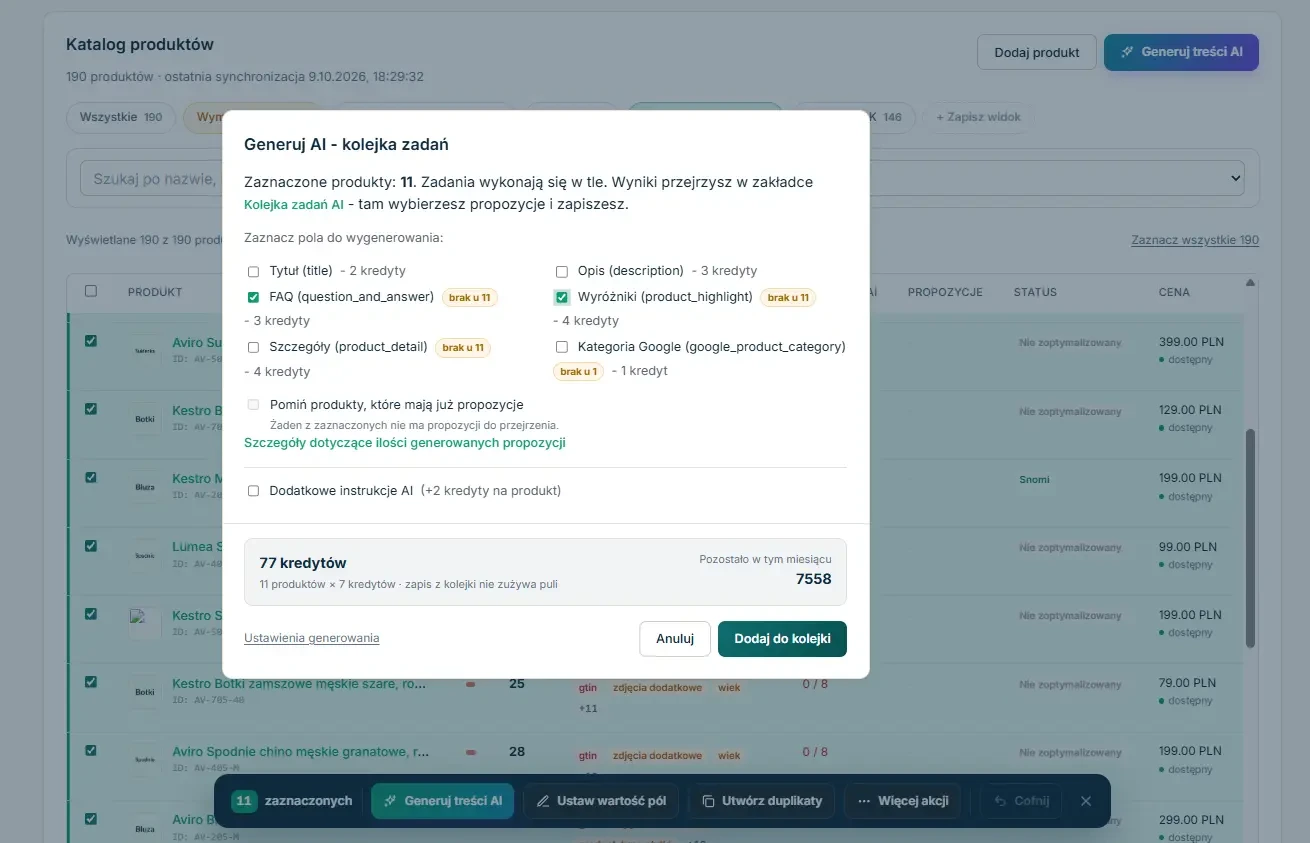Click Generuj treści AI in selection bar
The width and height of the screenshot is (1310, 843).
[443, 801]
